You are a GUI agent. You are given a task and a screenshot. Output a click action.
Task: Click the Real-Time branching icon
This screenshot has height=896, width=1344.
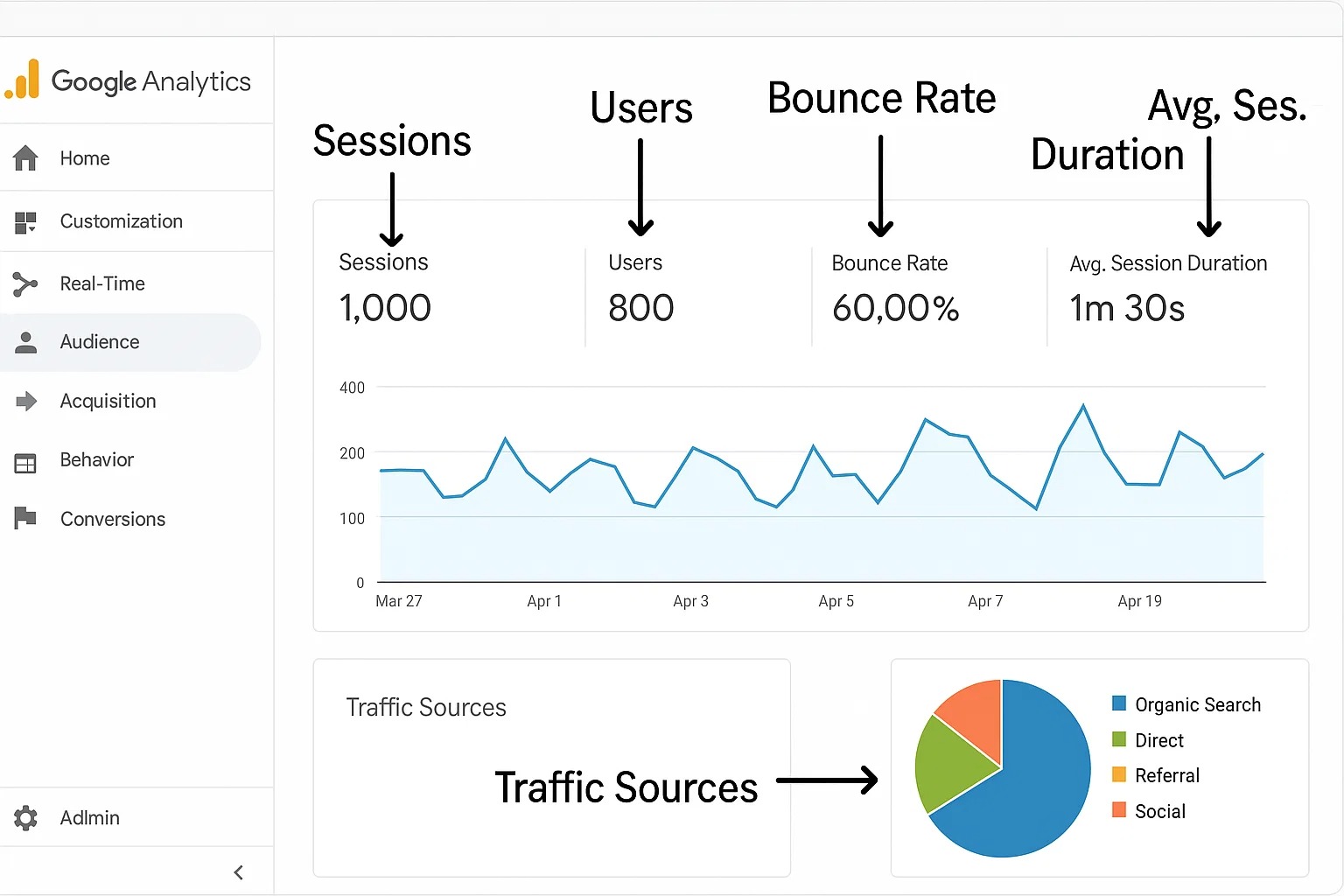tap(25, 283)
